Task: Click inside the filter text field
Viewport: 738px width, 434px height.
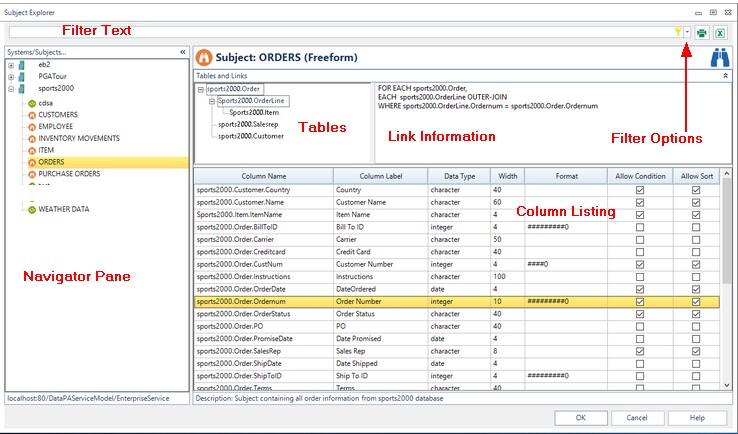Action: [x=340, y=33]
